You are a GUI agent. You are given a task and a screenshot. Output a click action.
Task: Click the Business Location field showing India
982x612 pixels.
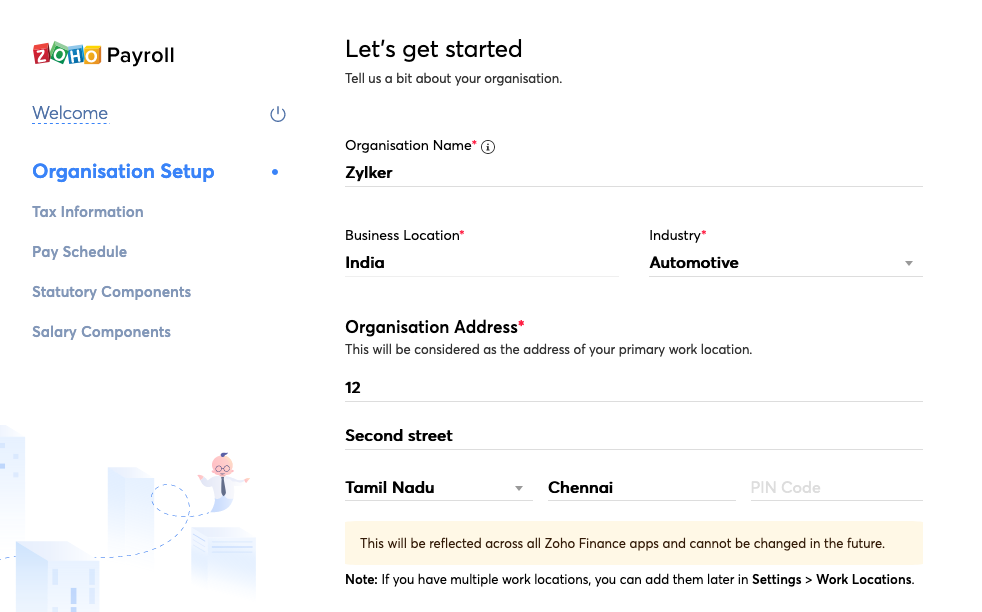(481, 263)
